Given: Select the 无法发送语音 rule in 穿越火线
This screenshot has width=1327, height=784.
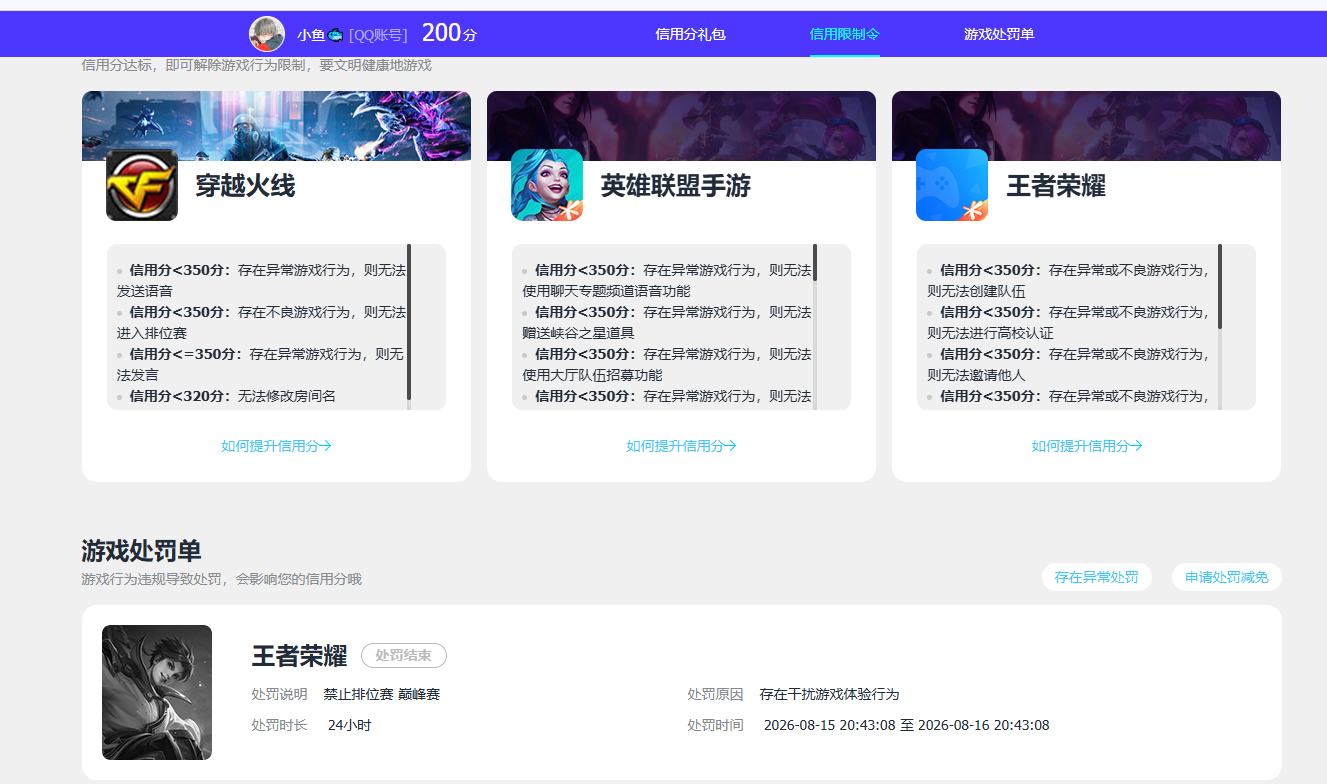Looking at the screenshot, I should click(261, 280).
